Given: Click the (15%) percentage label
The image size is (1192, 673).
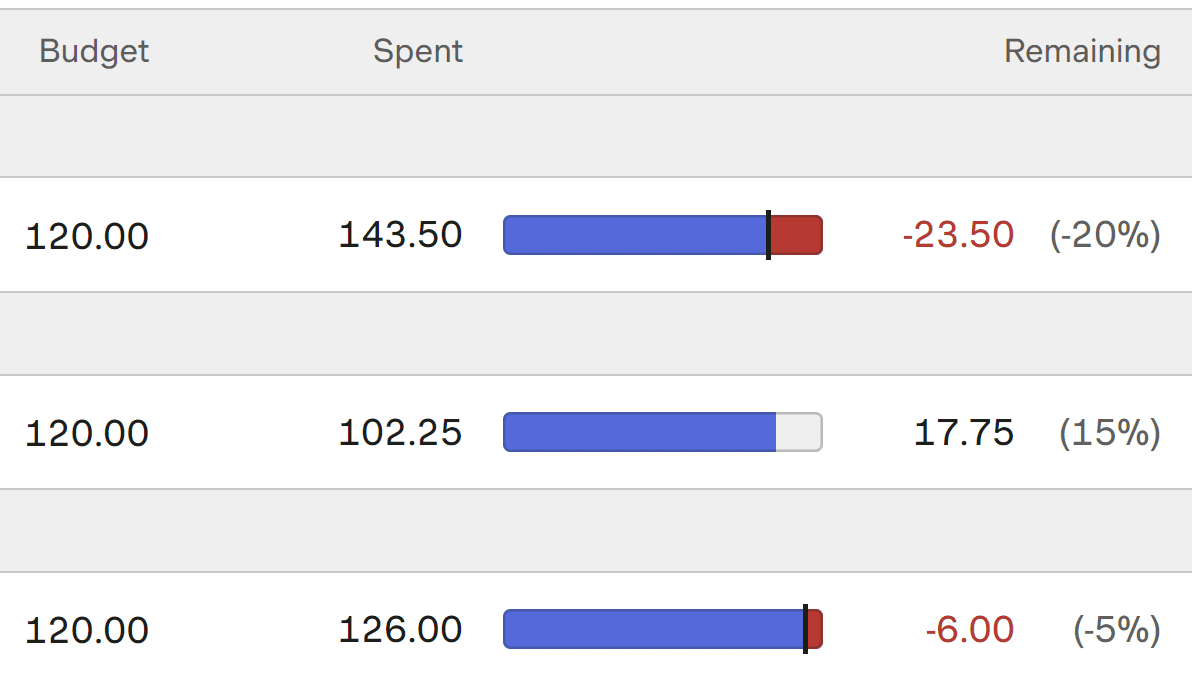Looking at the screenshot, I should [x=1110, y=433].
